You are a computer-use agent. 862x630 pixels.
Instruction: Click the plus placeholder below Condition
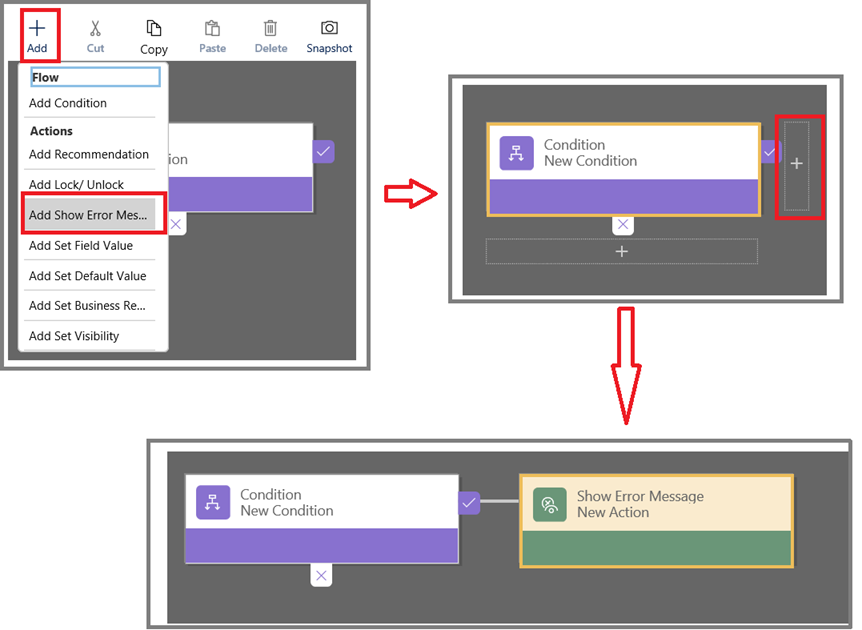pos(621,251)
